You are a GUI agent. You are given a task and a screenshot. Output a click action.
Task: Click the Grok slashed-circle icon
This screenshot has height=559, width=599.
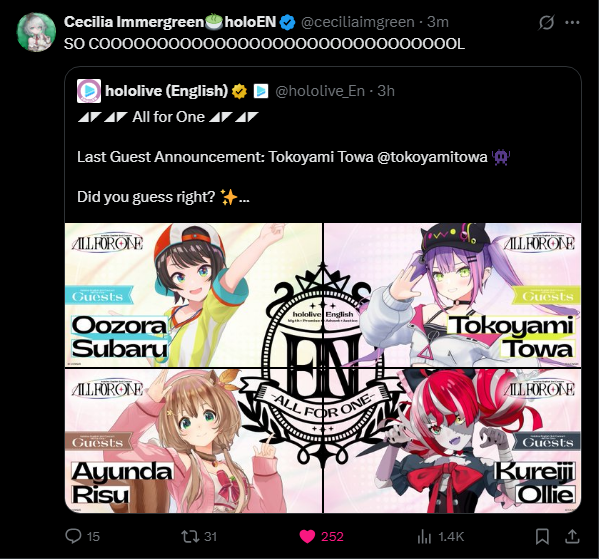(546, 23)
